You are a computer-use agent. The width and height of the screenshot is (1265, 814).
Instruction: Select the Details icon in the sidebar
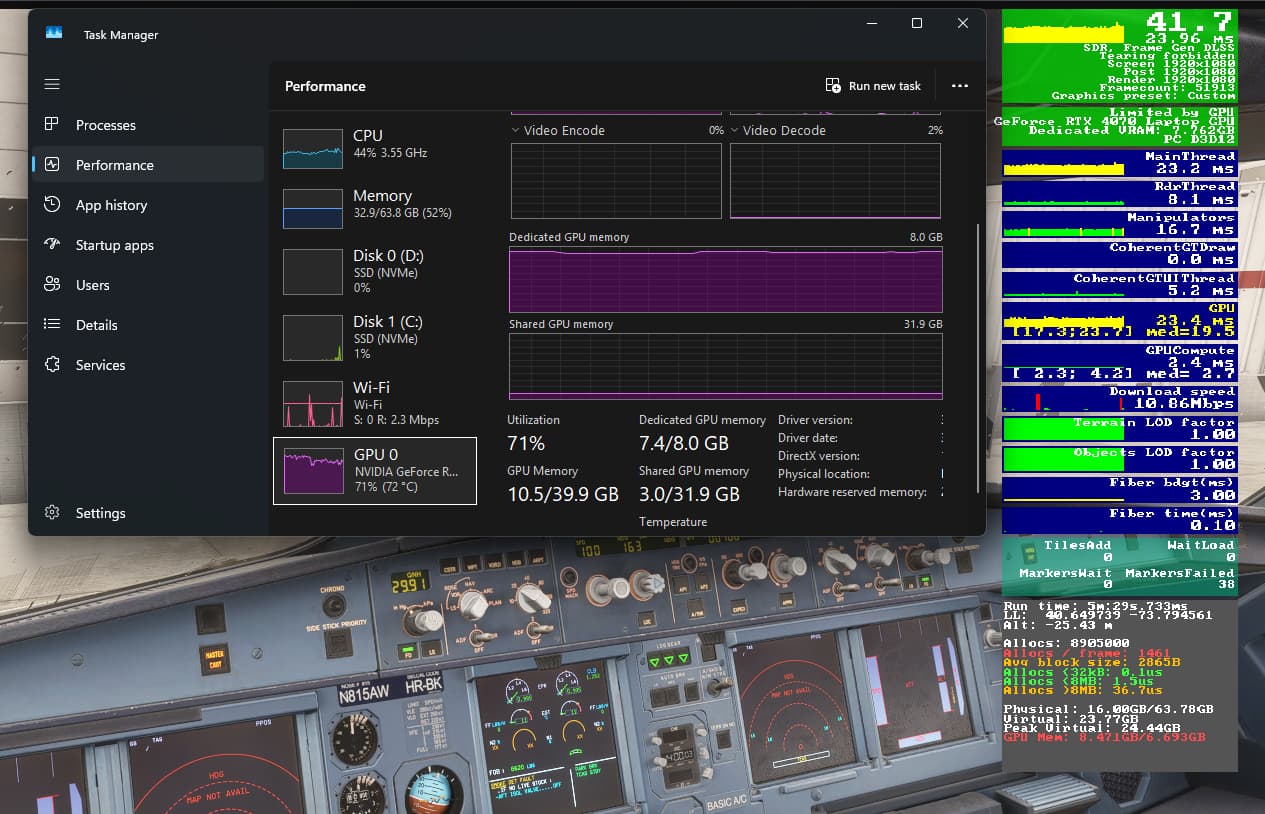click(x=52, y=324)
